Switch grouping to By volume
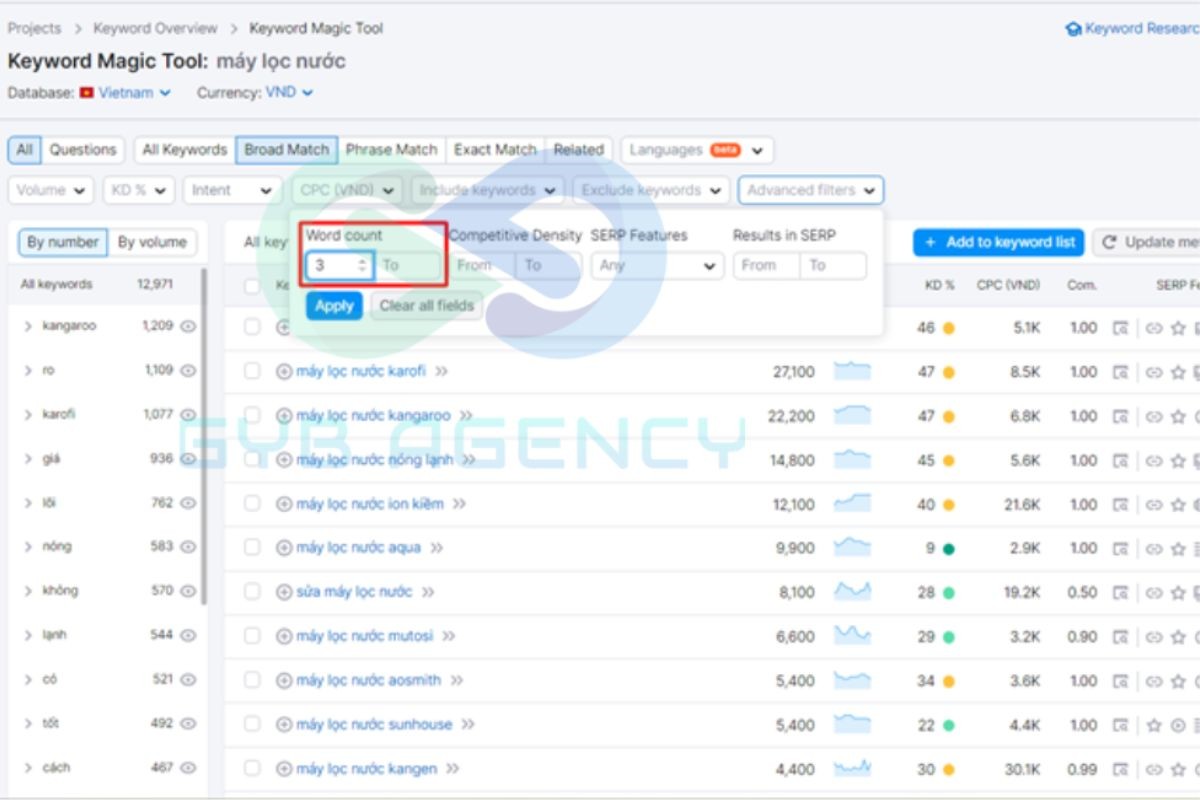1200x800 pixels. [x=152, y=242]
